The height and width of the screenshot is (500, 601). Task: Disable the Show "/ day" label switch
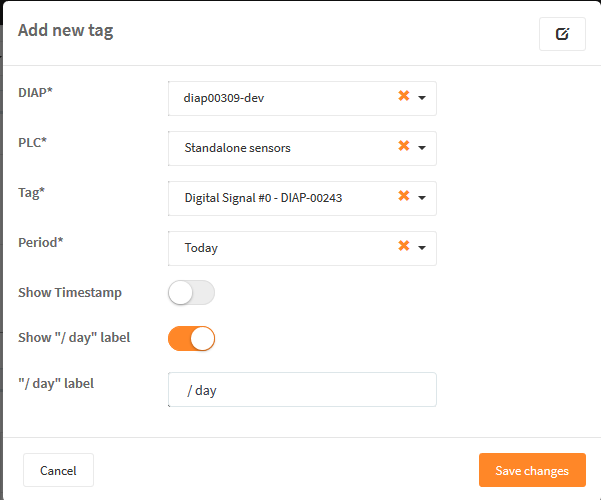[191, 339]
